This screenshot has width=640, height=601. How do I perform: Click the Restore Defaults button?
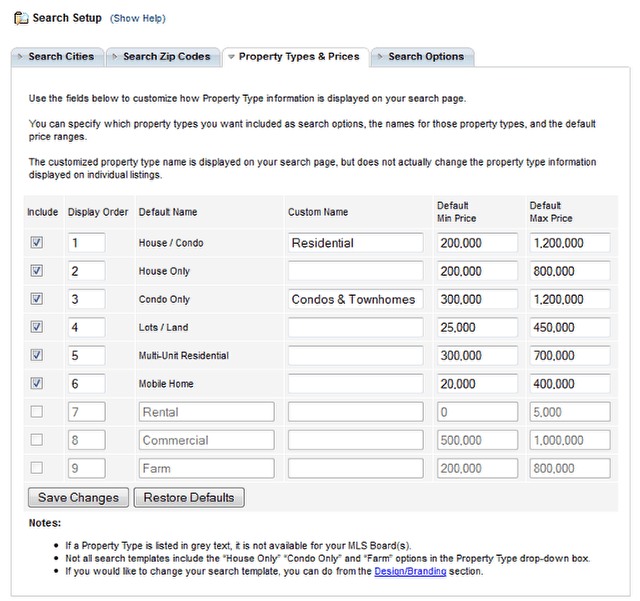[x=189, y=497]
